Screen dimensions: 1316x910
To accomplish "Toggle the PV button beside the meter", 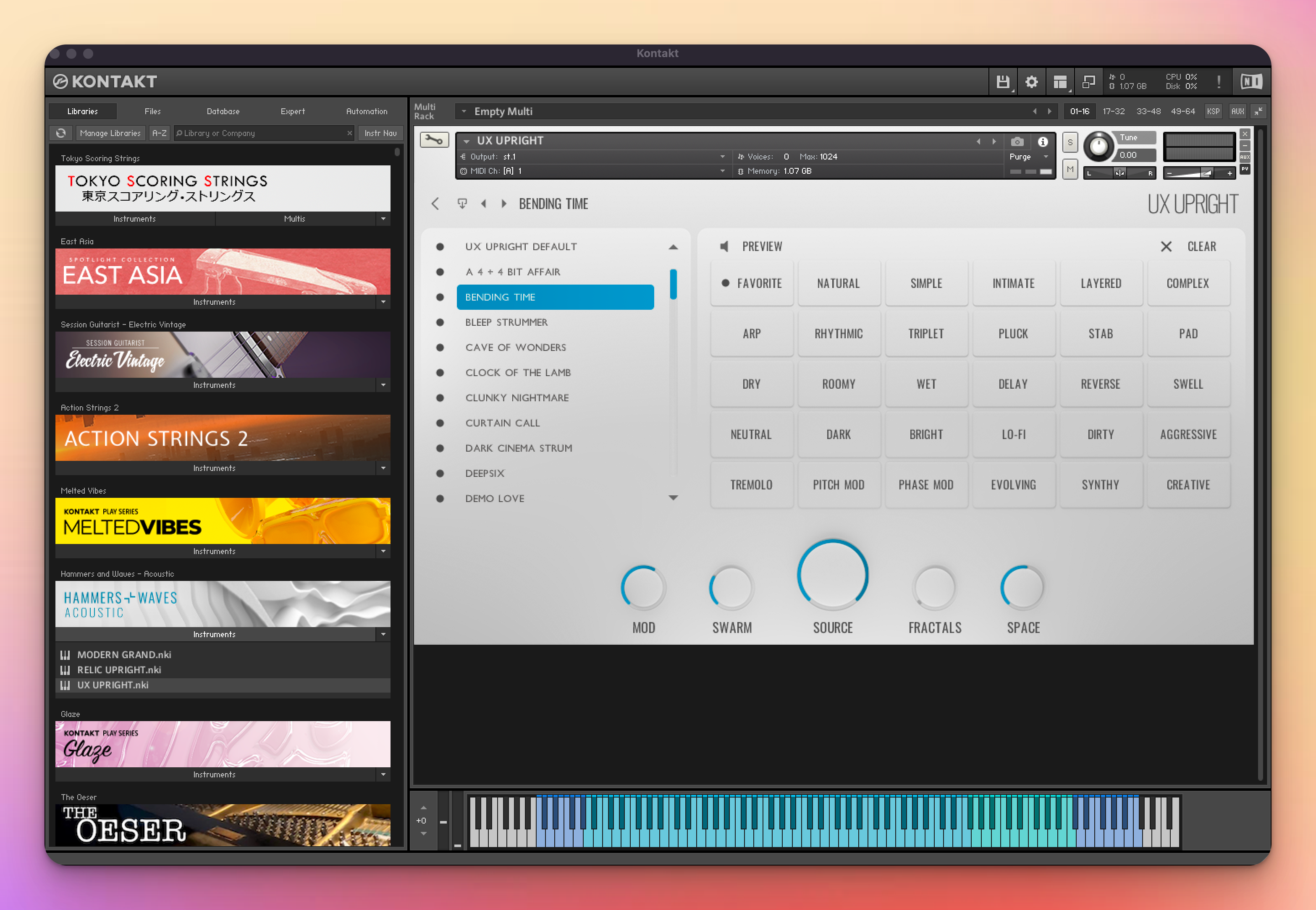I will 1245,169.
